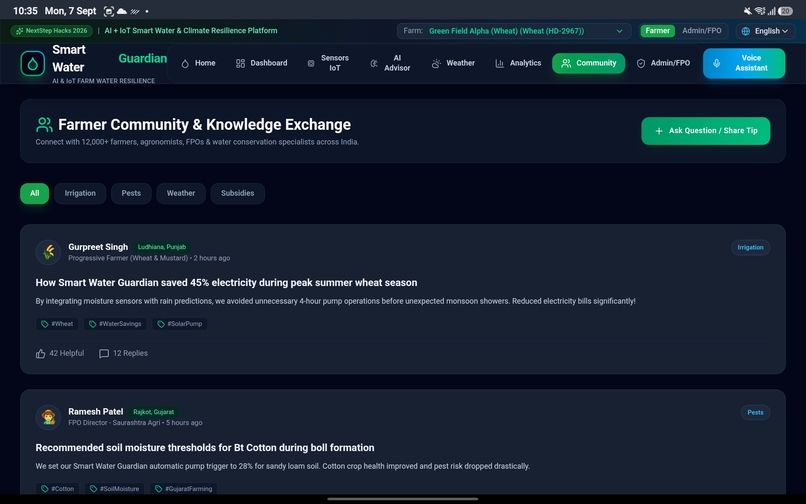
Task: Click the chevron in the Farm dropdown
Action: [x=619, y=31]
